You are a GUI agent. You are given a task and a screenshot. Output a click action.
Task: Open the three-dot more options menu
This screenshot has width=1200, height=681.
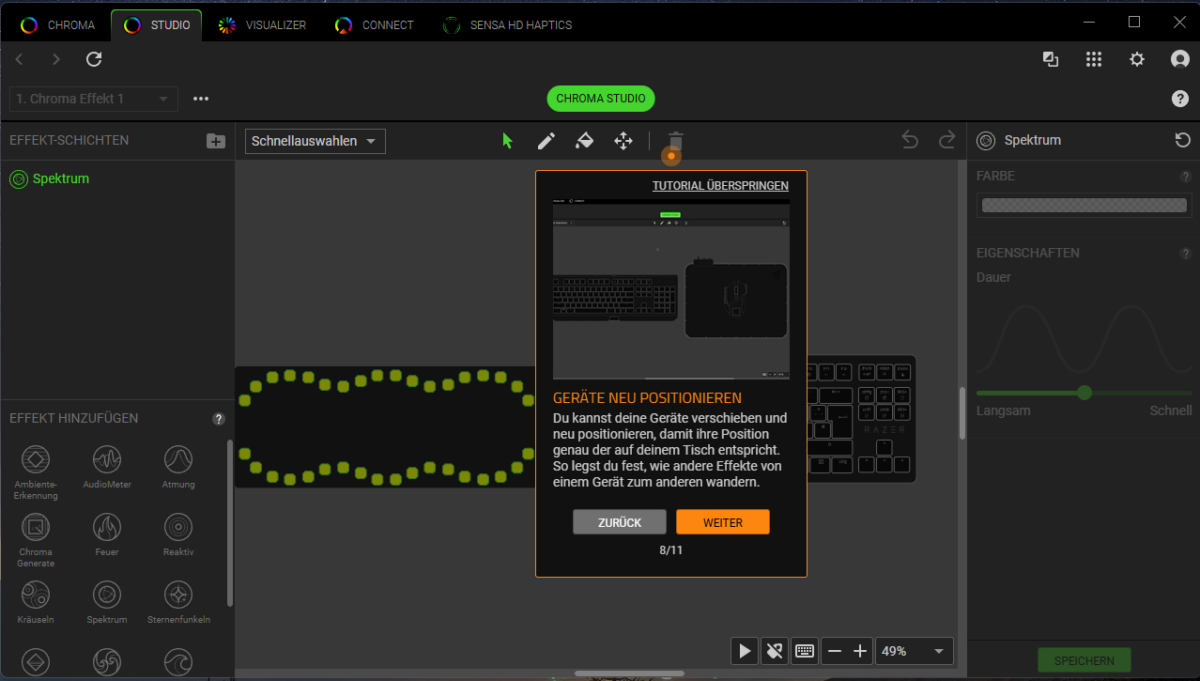(x=201, y=99)
